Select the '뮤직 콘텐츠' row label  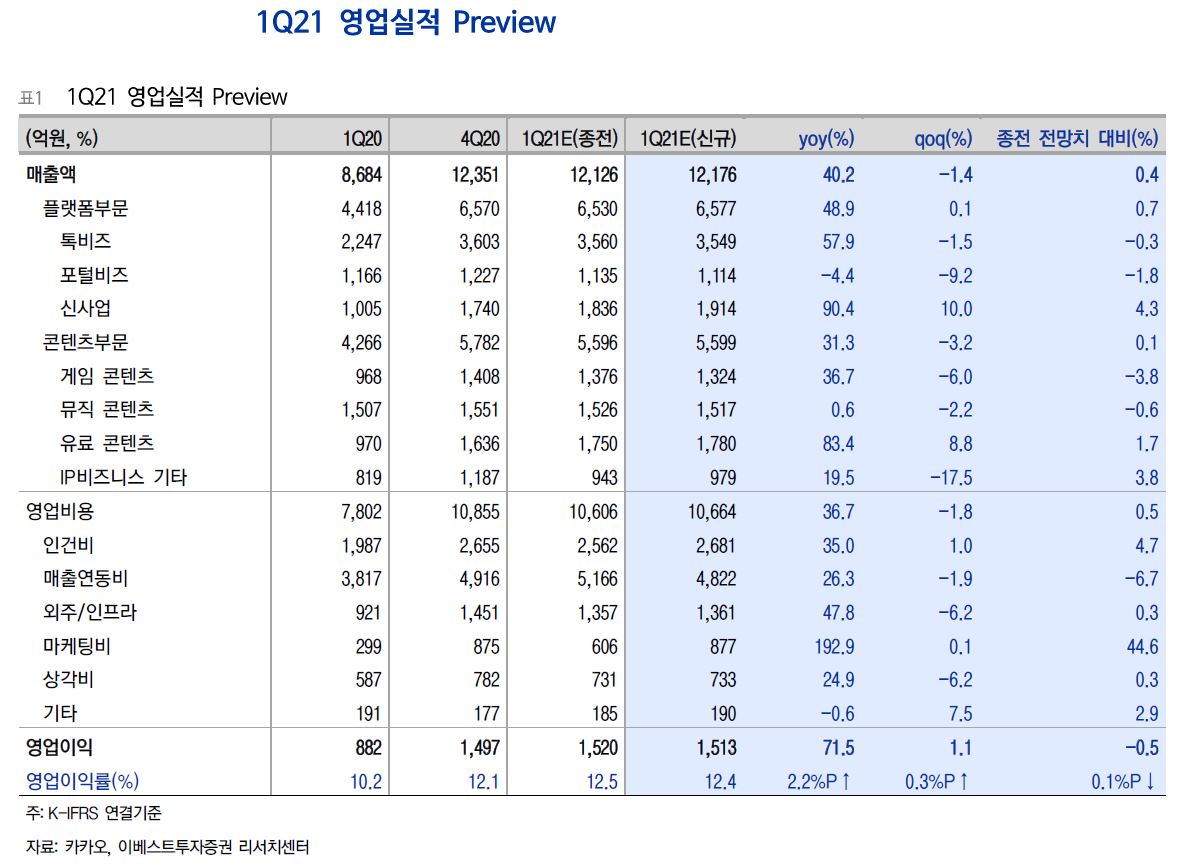pos(107,410)
